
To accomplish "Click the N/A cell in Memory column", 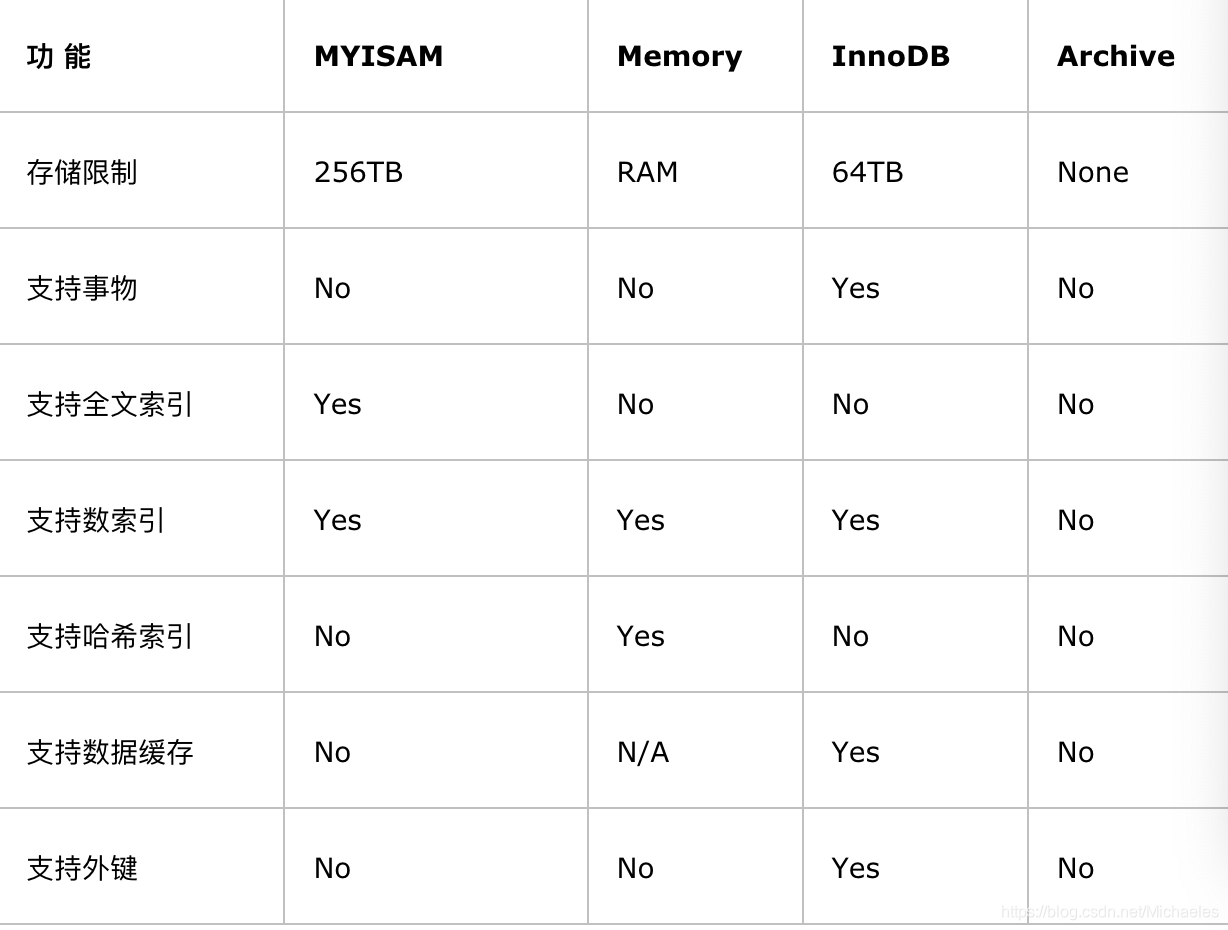I will point(643,752).
